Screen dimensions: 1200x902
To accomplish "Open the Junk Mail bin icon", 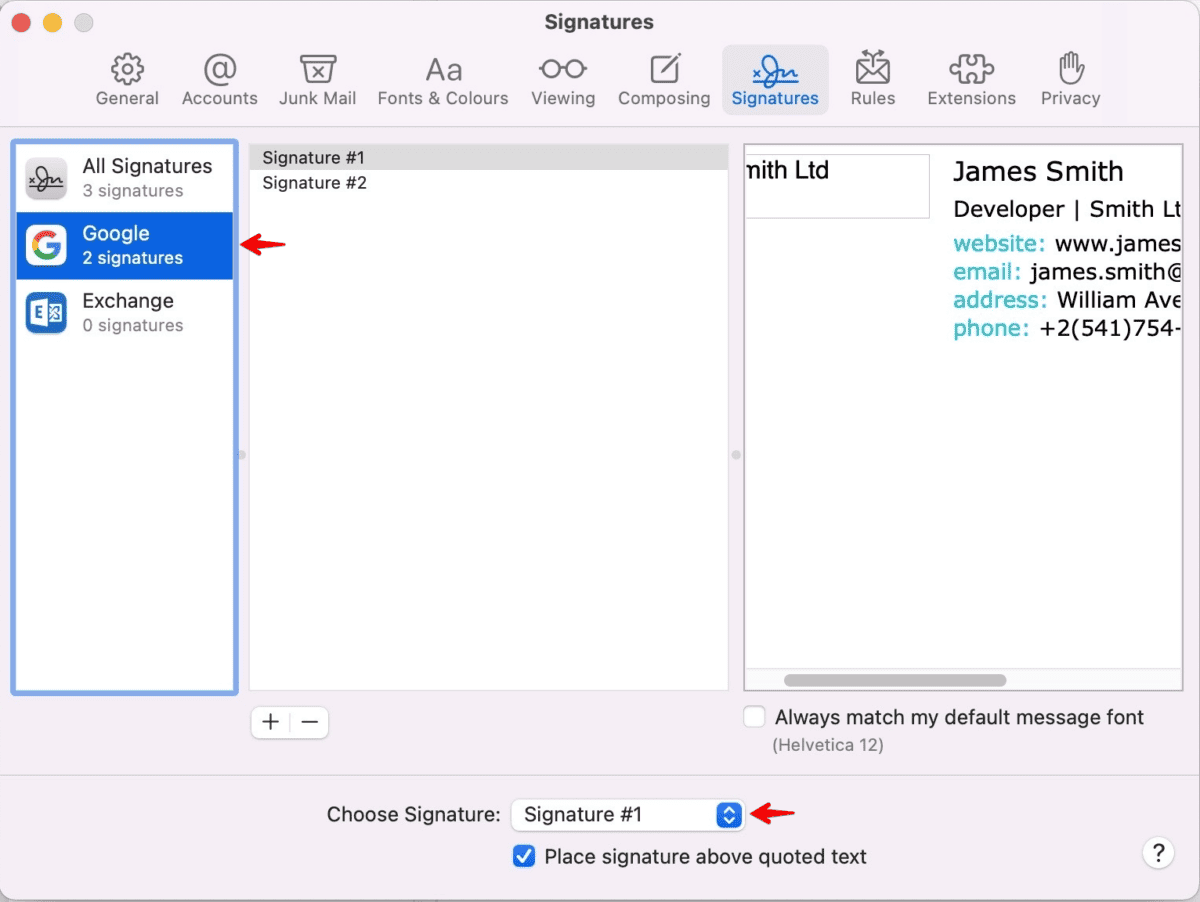I will click(317, 71).
